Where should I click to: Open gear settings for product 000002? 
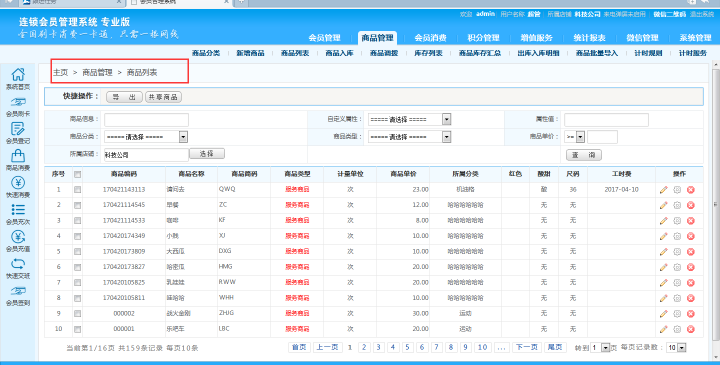tap(677, 314)
